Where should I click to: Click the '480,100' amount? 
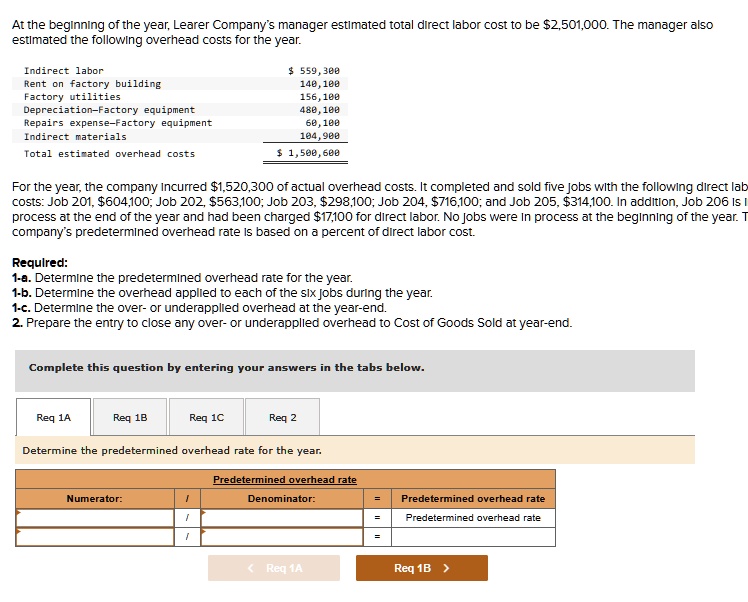point(320,110)
